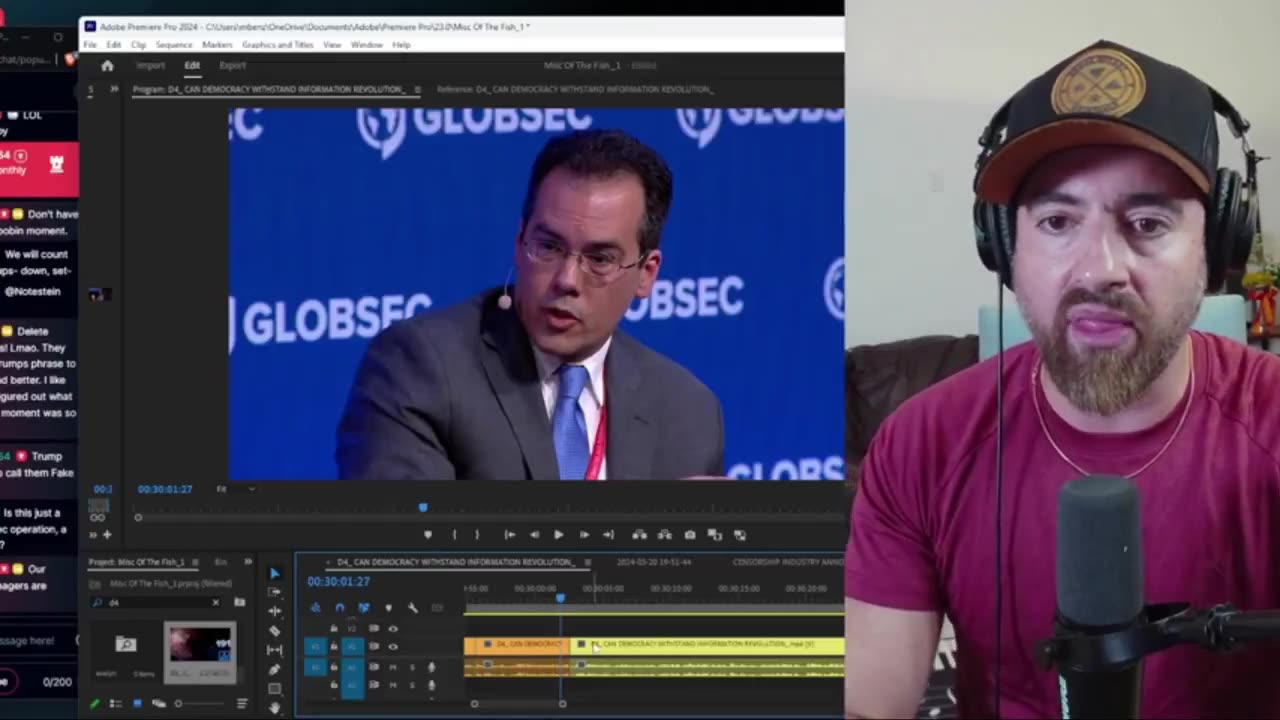Step forward one frame
This screenshot has width=1280, height=720.
[584, 535]
